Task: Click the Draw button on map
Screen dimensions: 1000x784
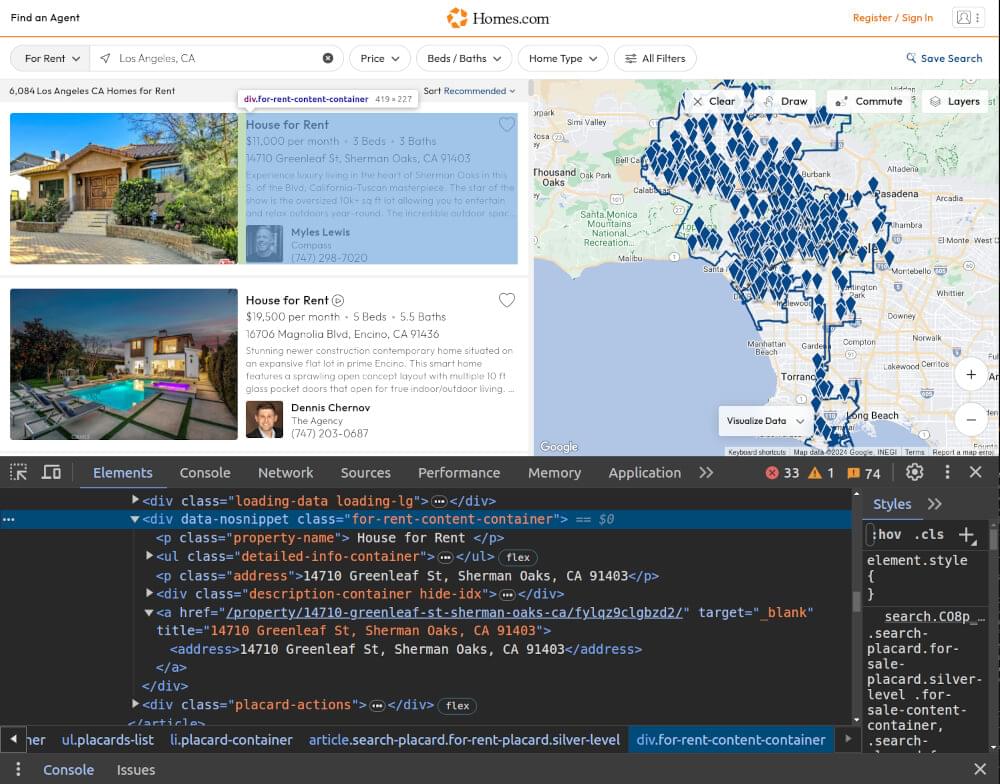Action: [785, 101]
